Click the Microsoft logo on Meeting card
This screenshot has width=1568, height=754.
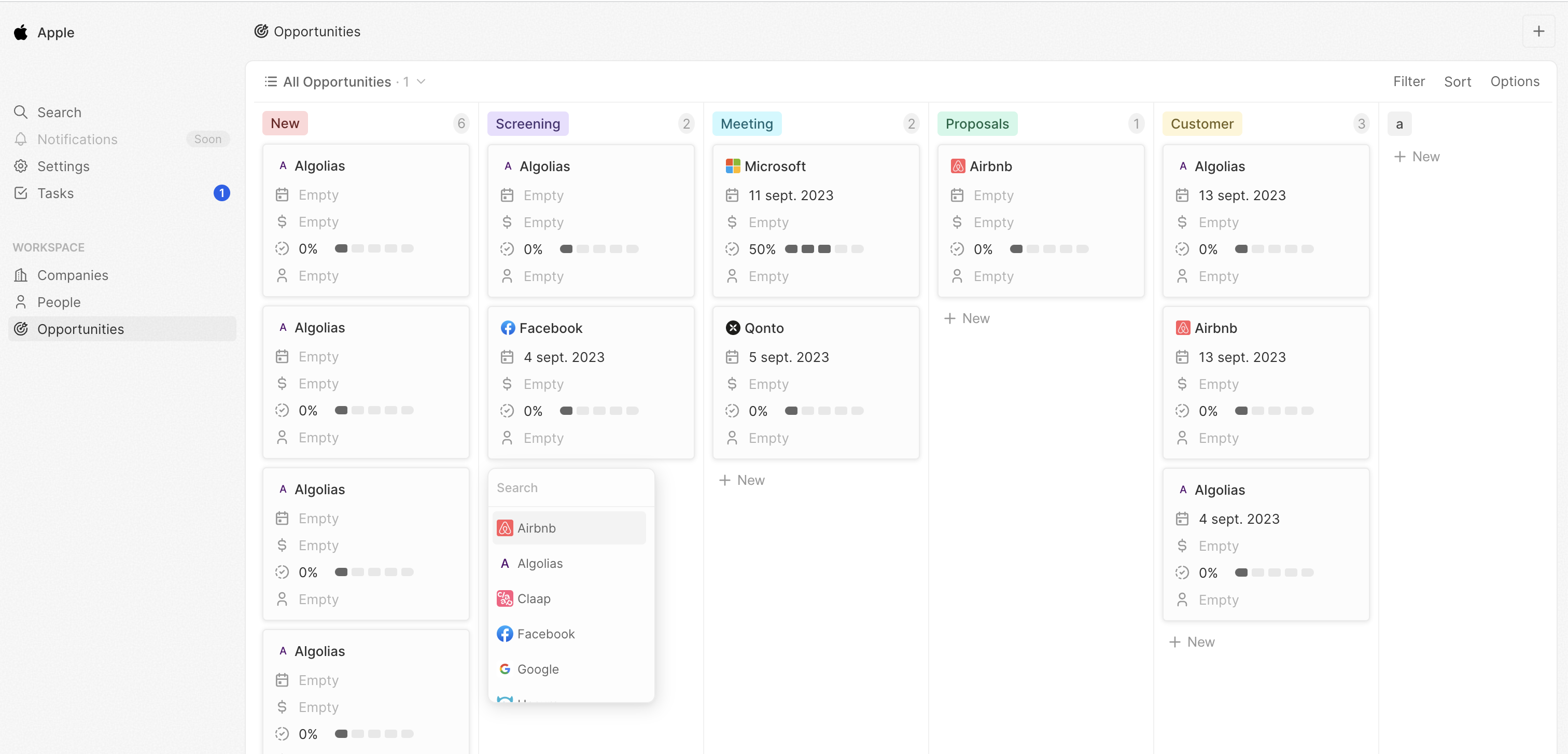click(732, 166)
